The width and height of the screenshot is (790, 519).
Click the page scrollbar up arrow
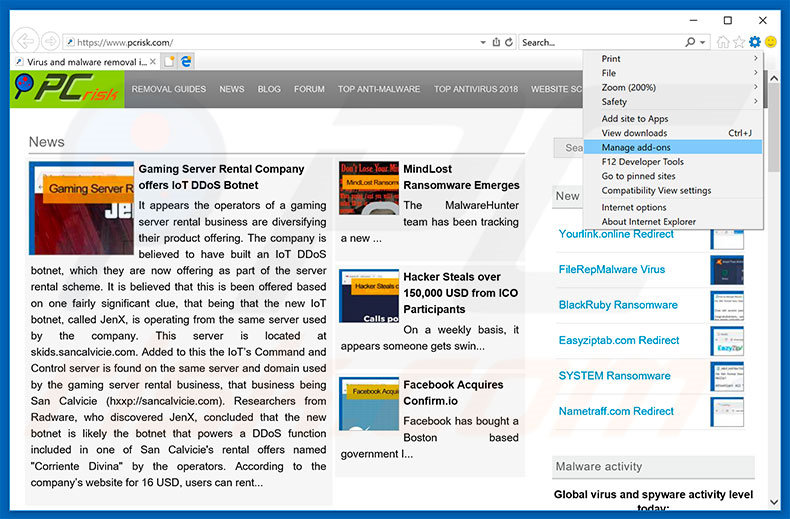774,78
